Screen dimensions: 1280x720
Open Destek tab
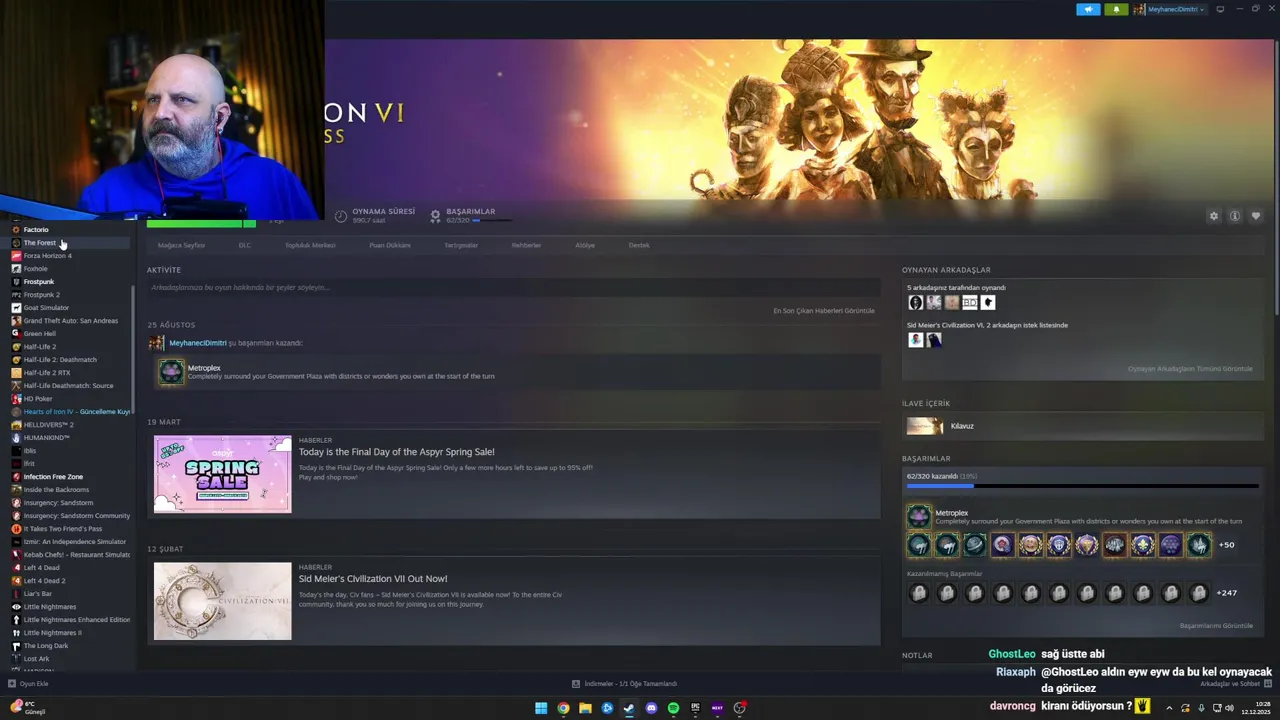[639, 245]
